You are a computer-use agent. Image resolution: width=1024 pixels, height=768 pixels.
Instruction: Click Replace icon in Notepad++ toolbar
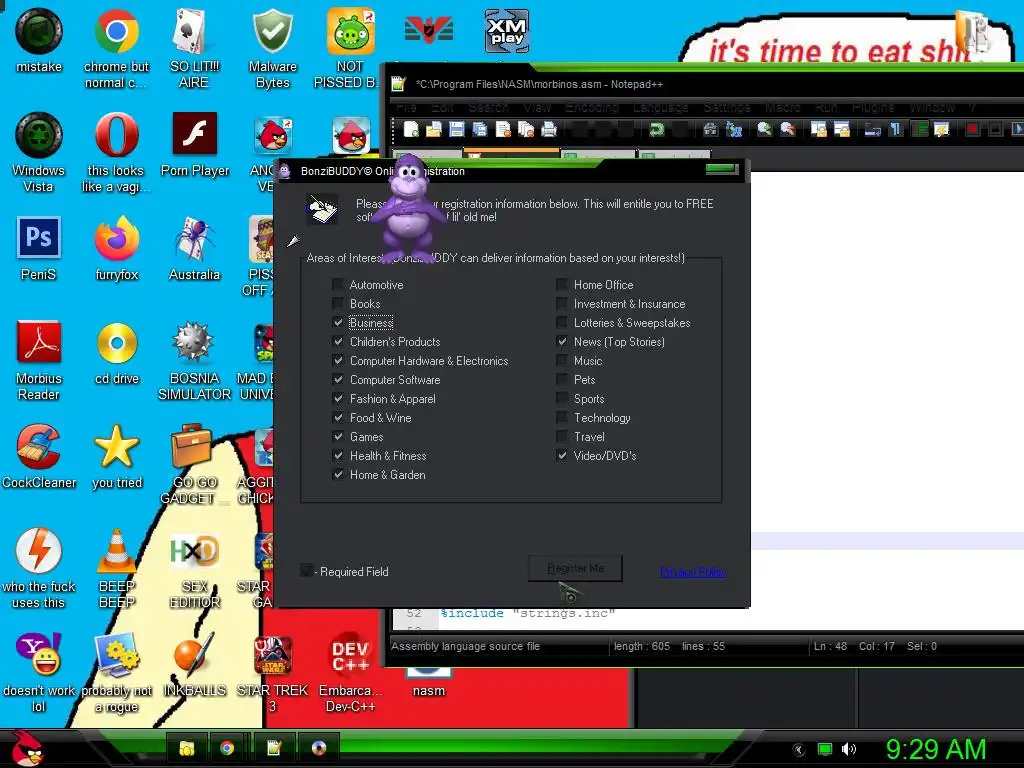click(x=734, y=130)
